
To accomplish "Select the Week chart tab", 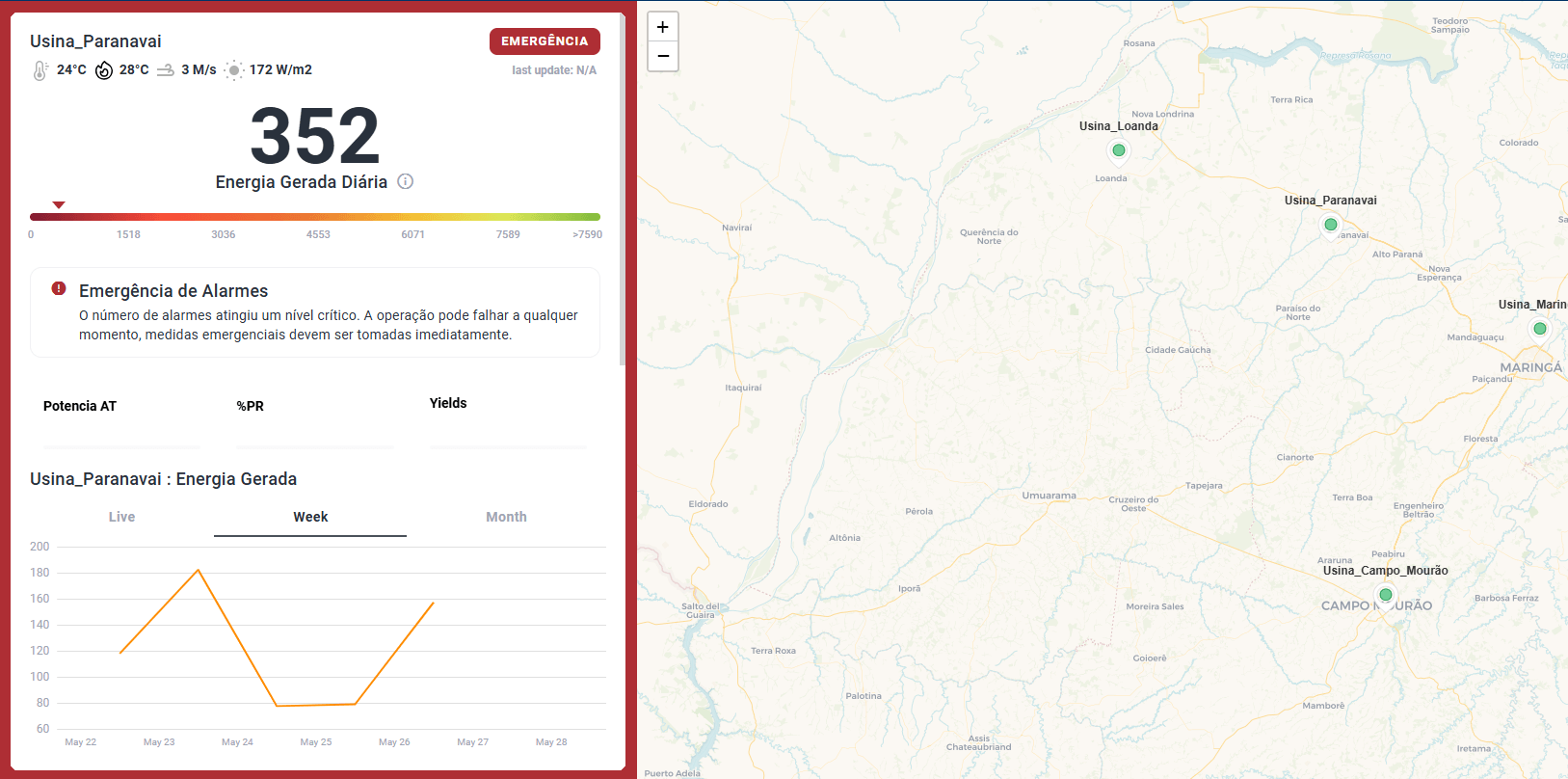I will [310, 517].
